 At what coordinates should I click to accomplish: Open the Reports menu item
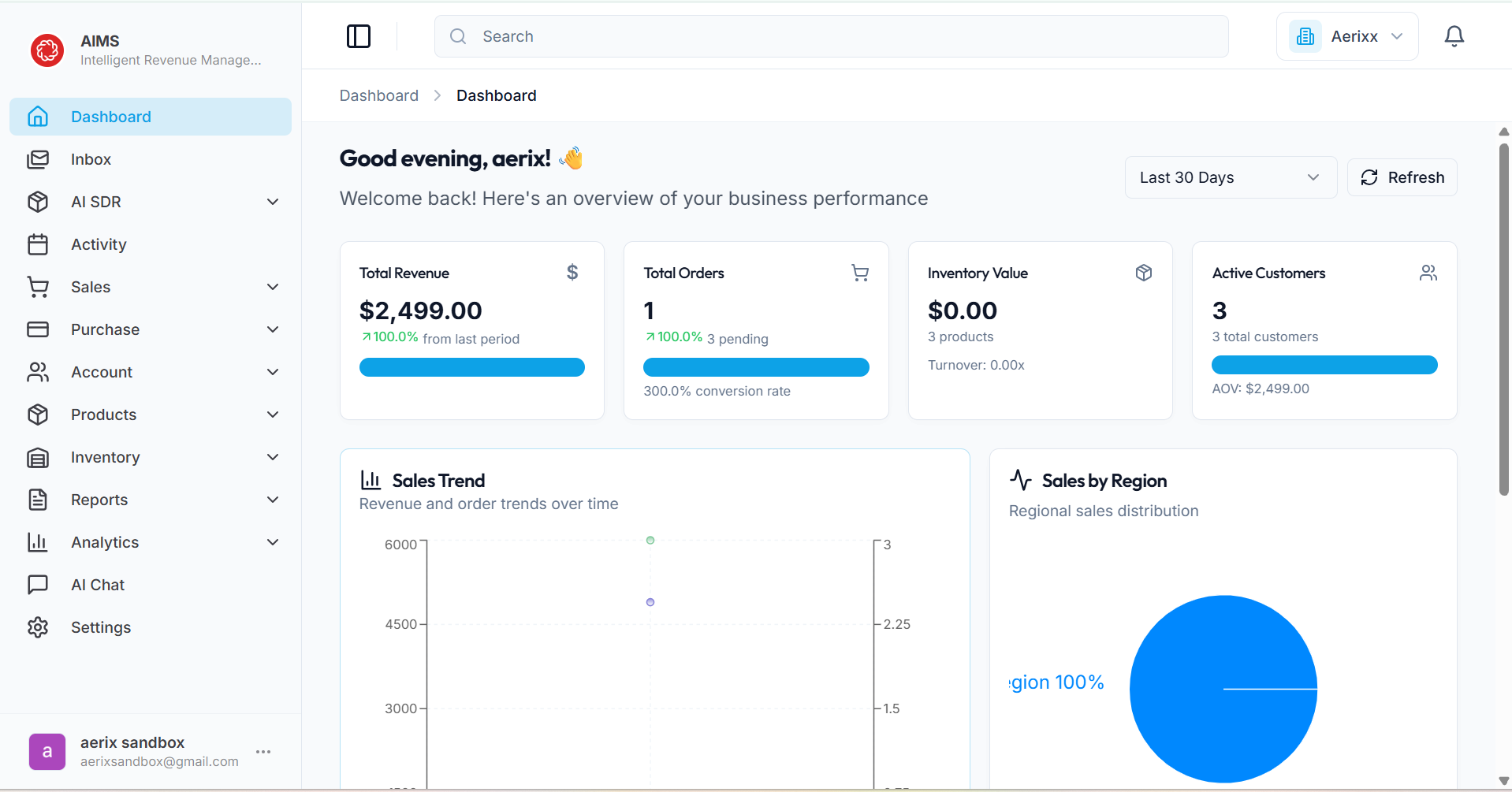tap(99, 500)
